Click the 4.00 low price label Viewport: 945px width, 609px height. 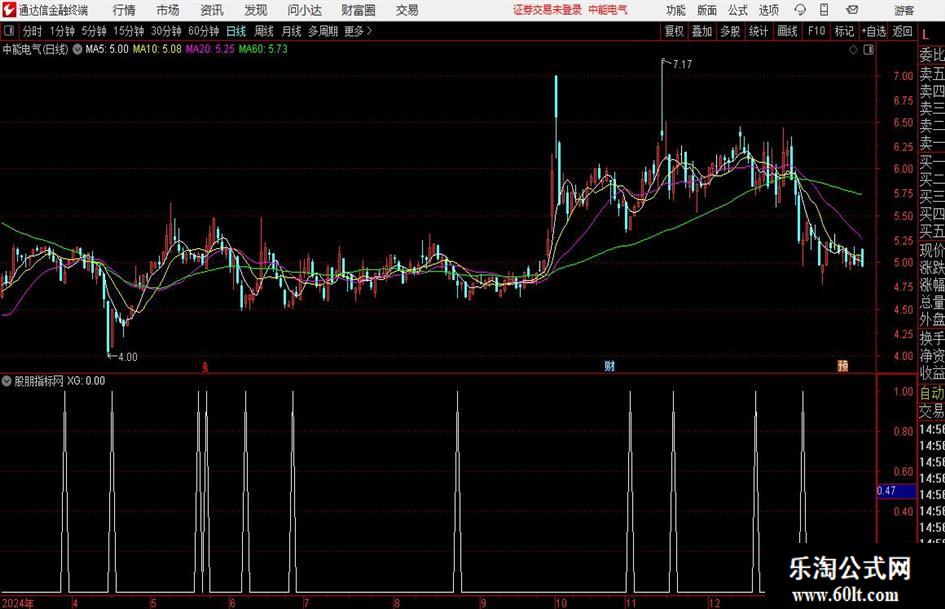pyautogui.click(x=128, y=357)
